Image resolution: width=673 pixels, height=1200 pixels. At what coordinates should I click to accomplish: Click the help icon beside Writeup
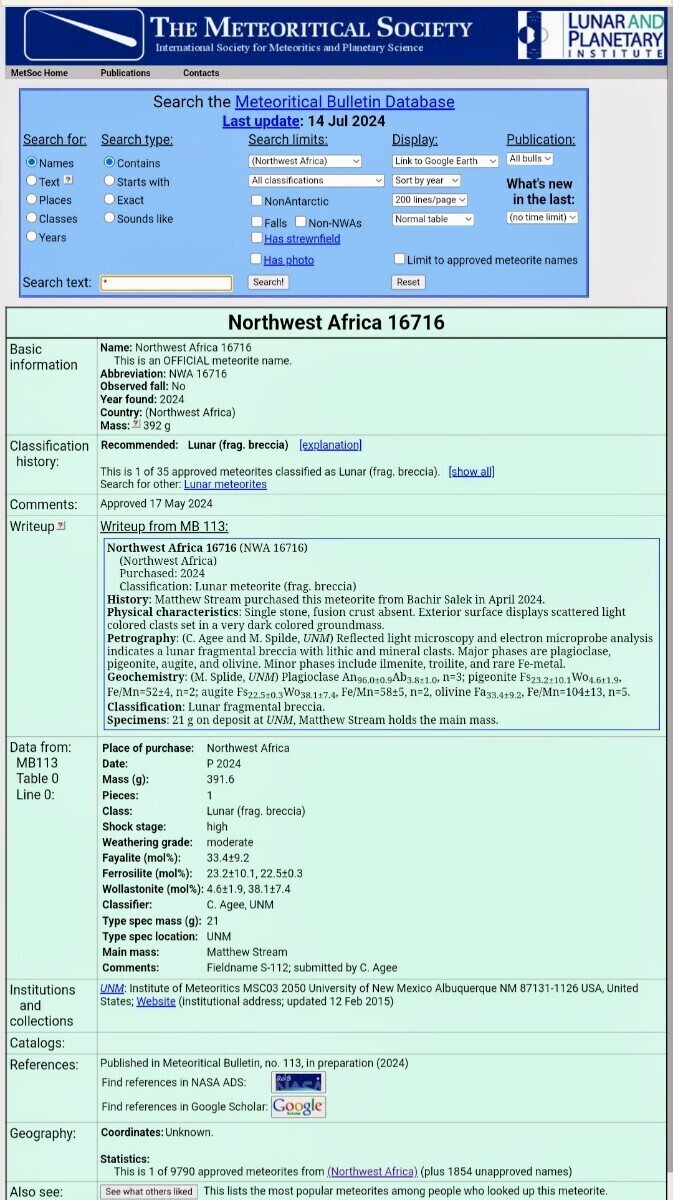[61, 526]
